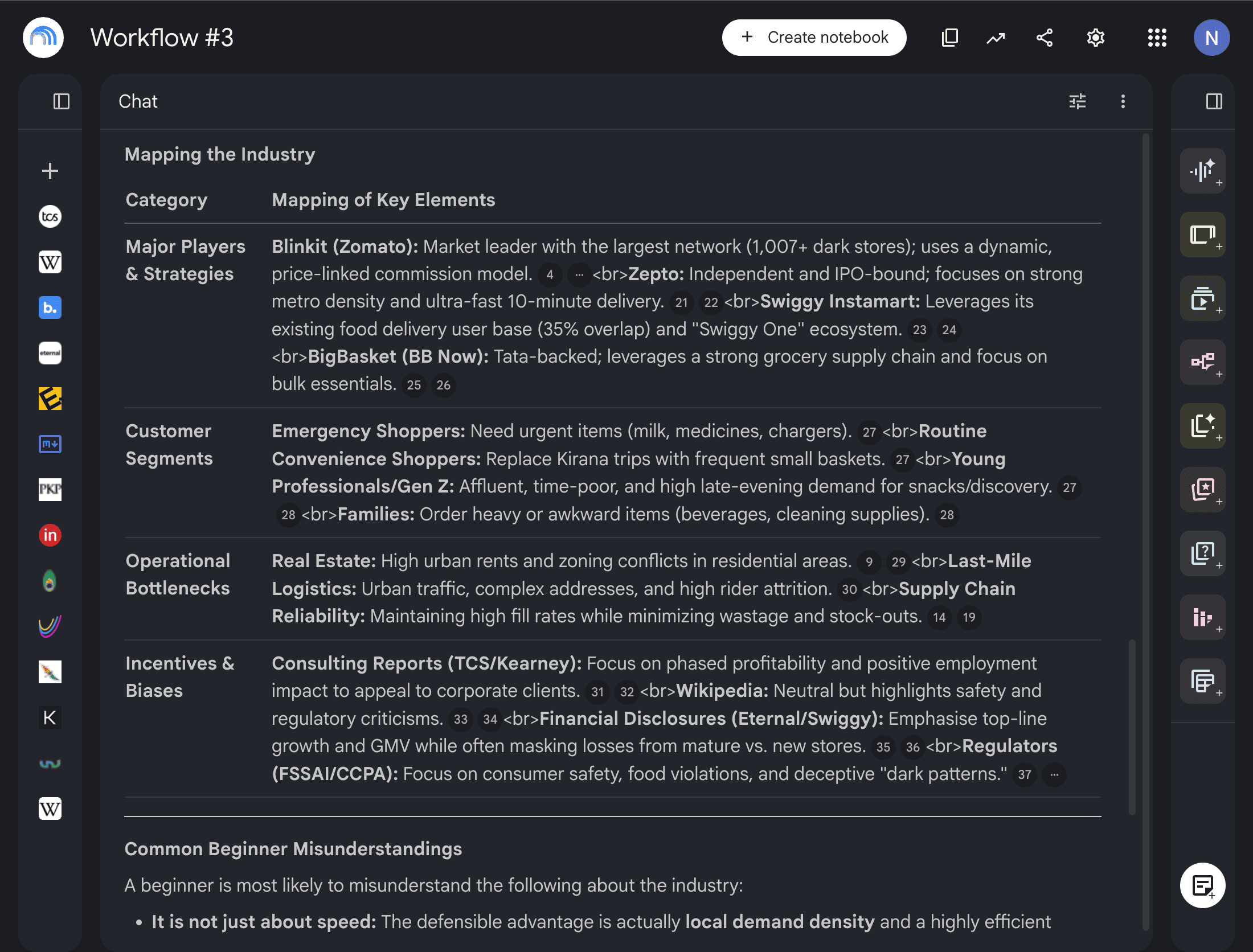The image size is (1253, 952).
Task: Open citation 14 for Supply Chain Reliability
Action: 939,618
